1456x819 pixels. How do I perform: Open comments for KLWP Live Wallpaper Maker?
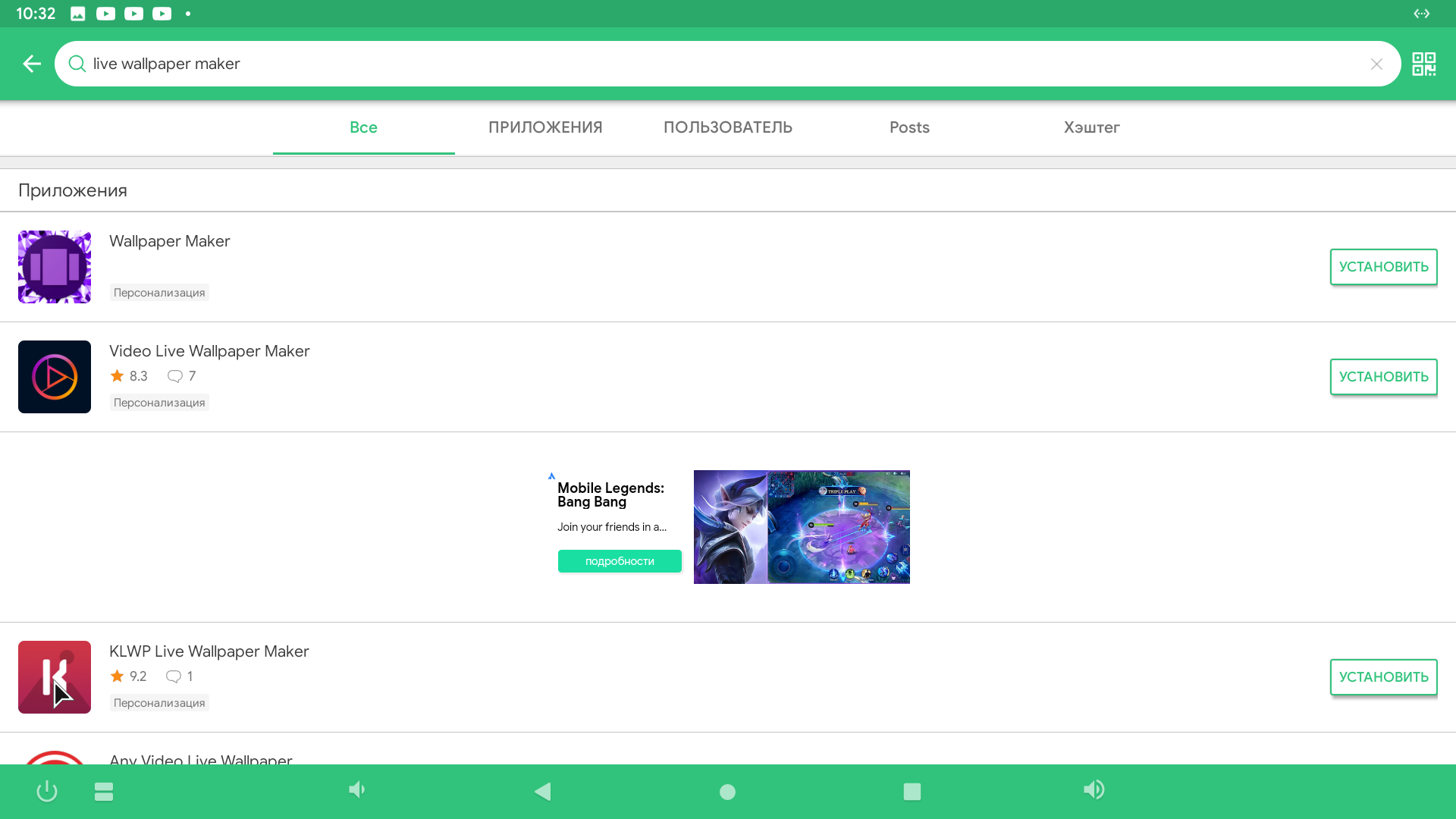pyautogui.click(x=180, y=676)
